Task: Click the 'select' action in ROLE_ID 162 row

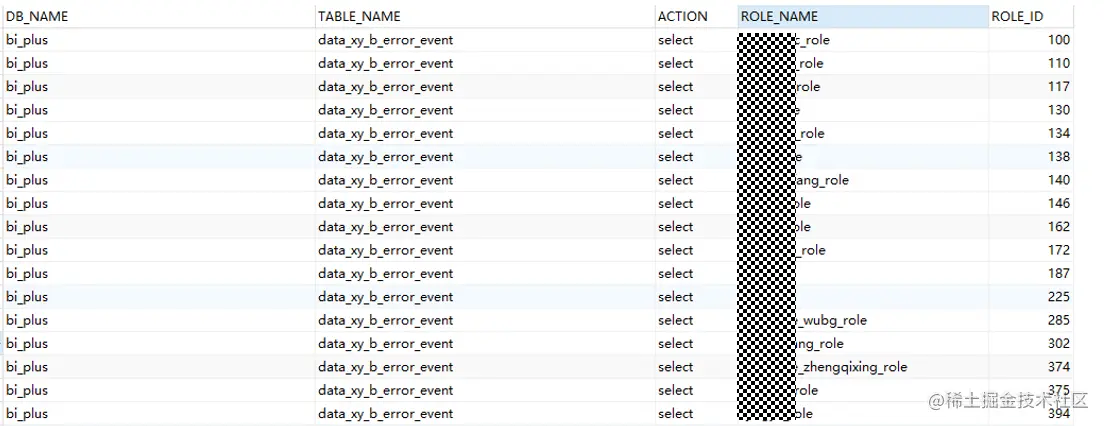Action: 676,227
